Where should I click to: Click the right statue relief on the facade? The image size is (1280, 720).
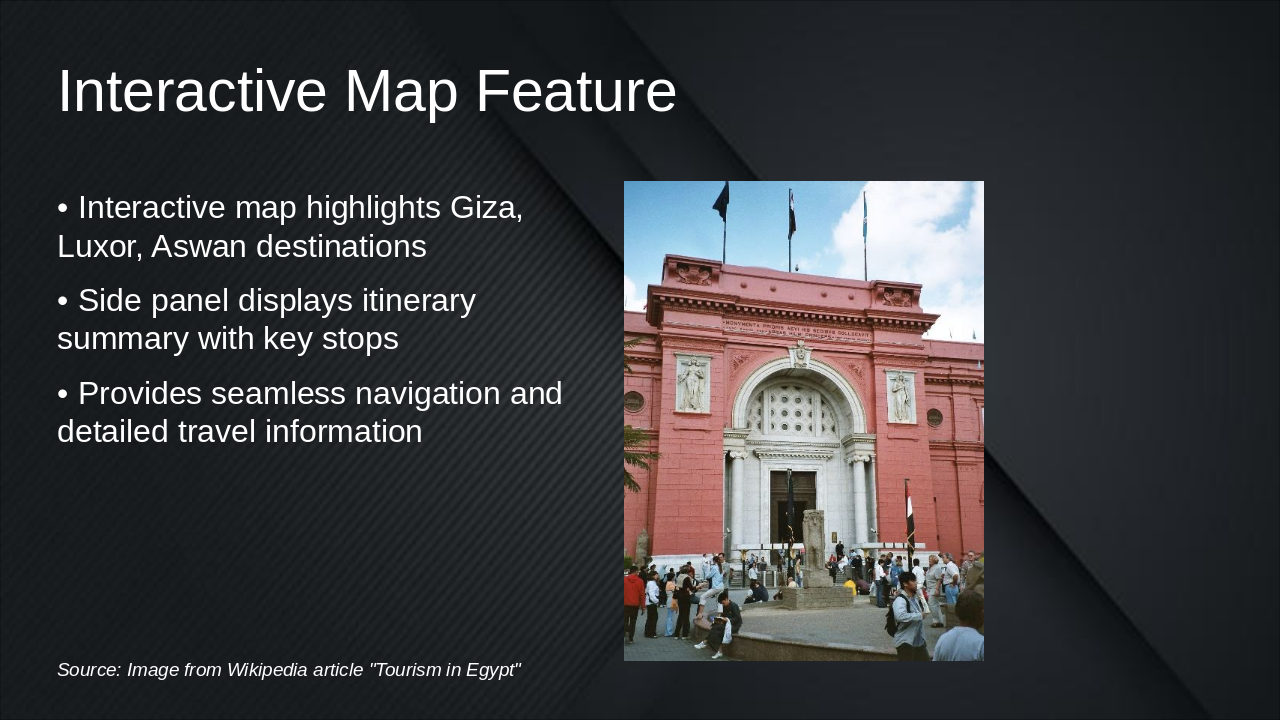tap(900, 396)
